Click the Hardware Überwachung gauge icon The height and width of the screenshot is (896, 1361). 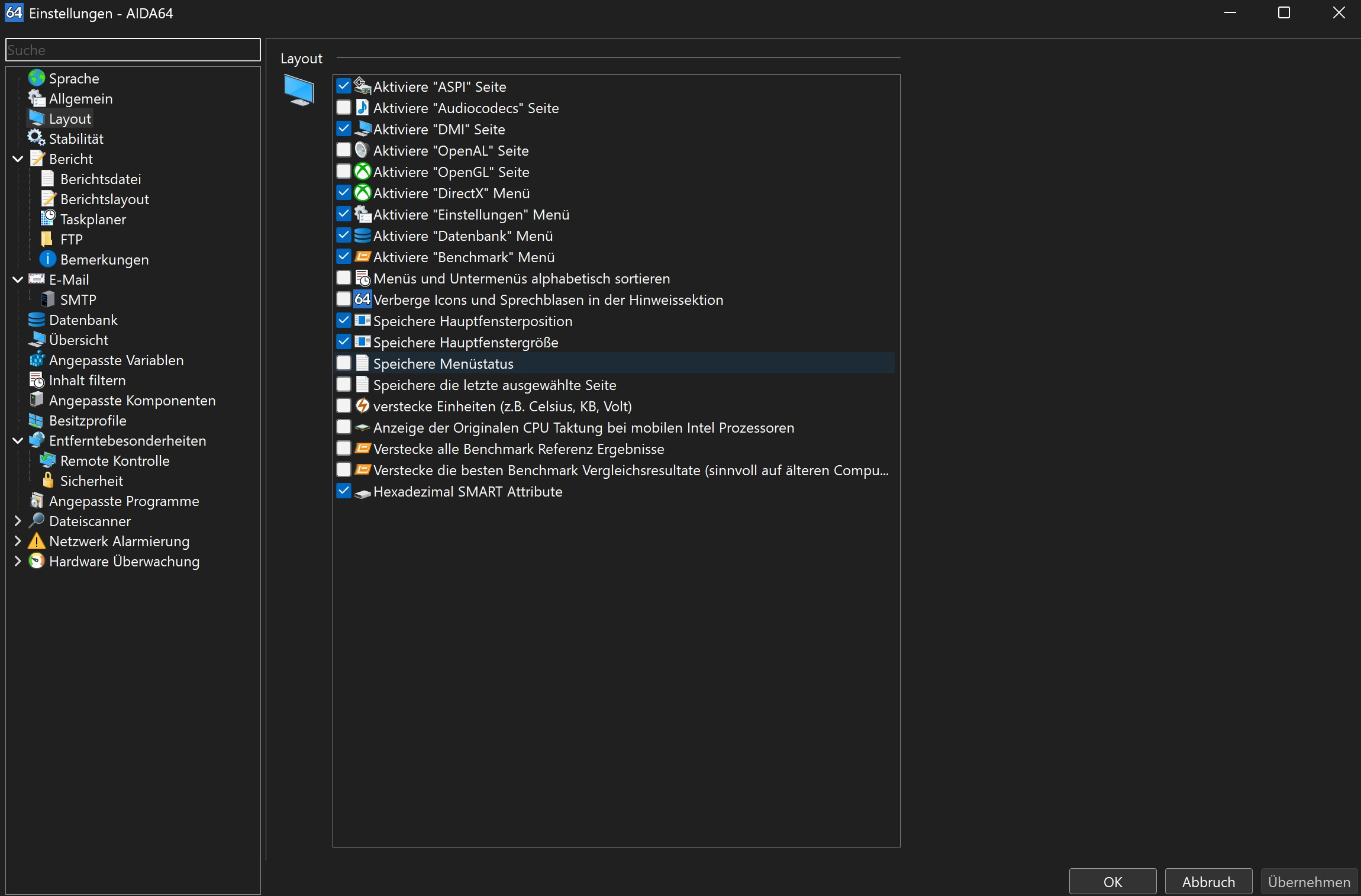(37, 561)
